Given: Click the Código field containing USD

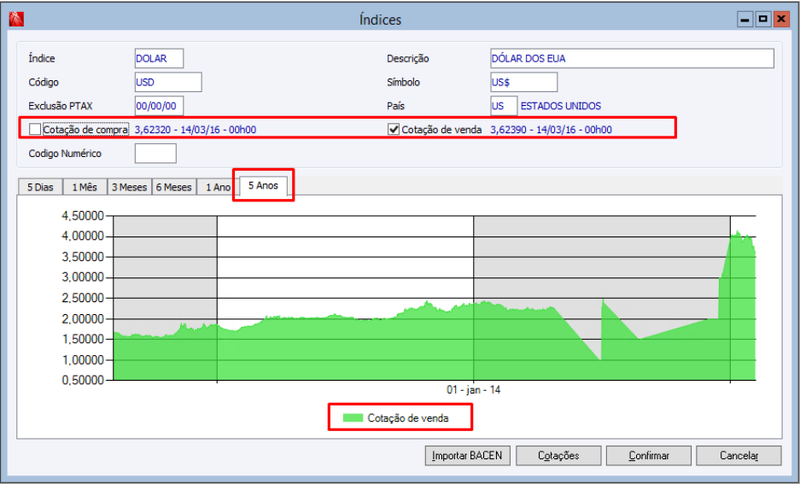Looking at the screenshot, I should coord(168,82).
